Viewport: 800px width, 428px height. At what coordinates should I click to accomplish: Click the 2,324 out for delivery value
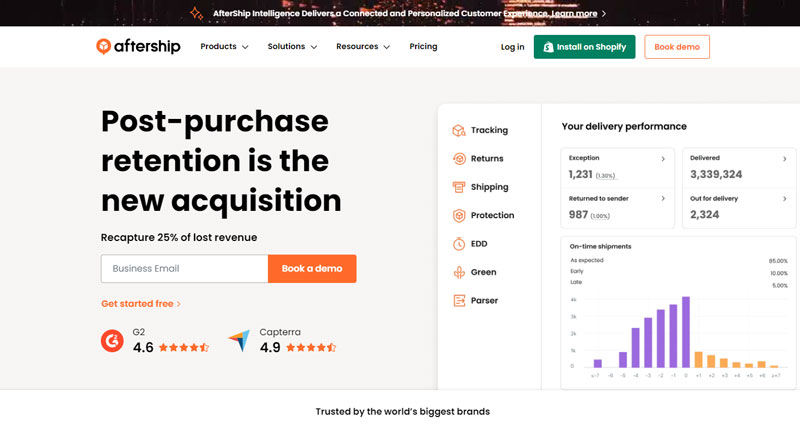(x=705, y=215)
